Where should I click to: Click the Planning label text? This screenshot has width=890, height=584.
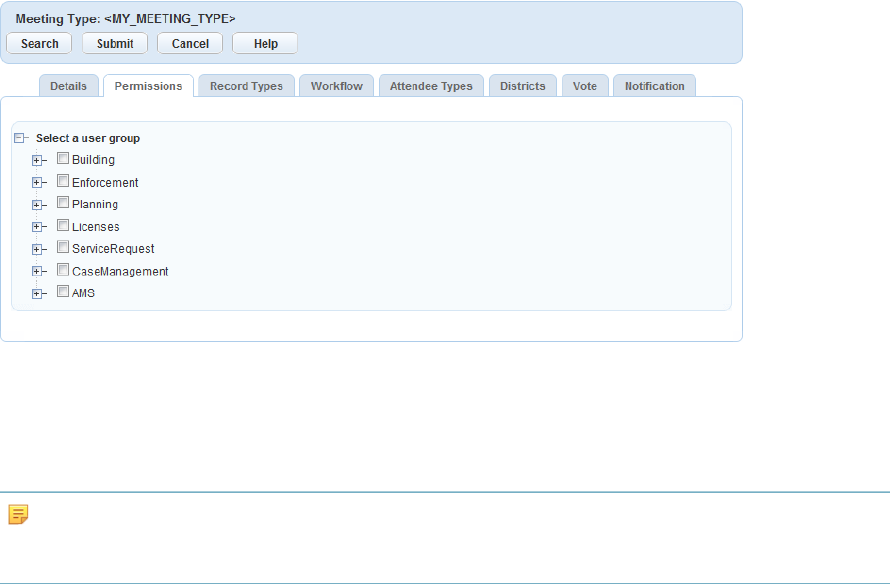[x=95, y=204]
